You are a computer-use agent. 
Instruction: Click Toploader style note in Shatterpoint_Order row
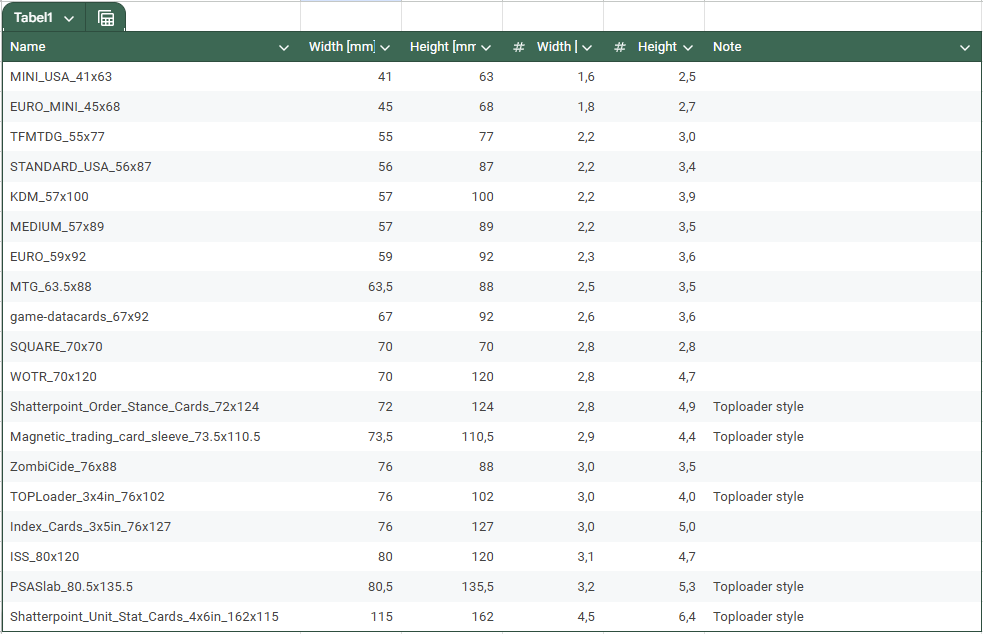pos(758,407)
